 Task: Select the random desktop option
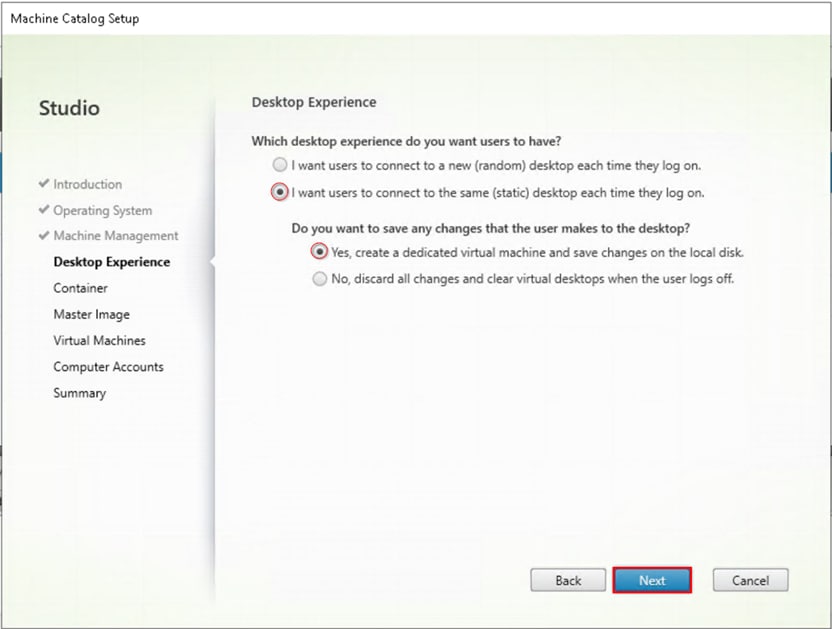pos(281,165)
